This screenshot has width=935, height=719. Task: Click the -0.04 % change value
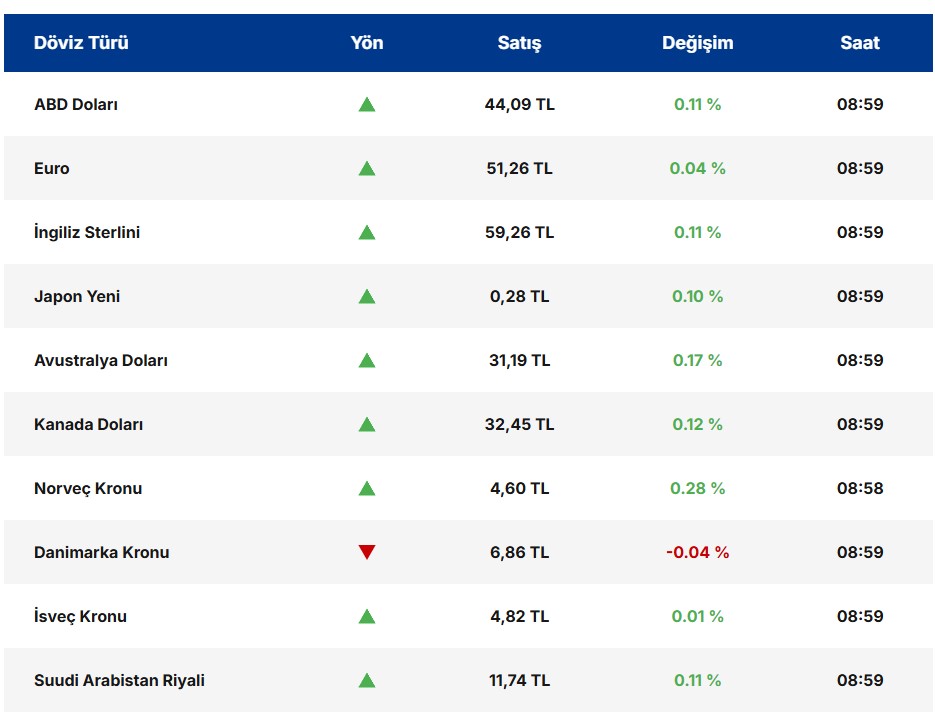click(x=697, y=552)
